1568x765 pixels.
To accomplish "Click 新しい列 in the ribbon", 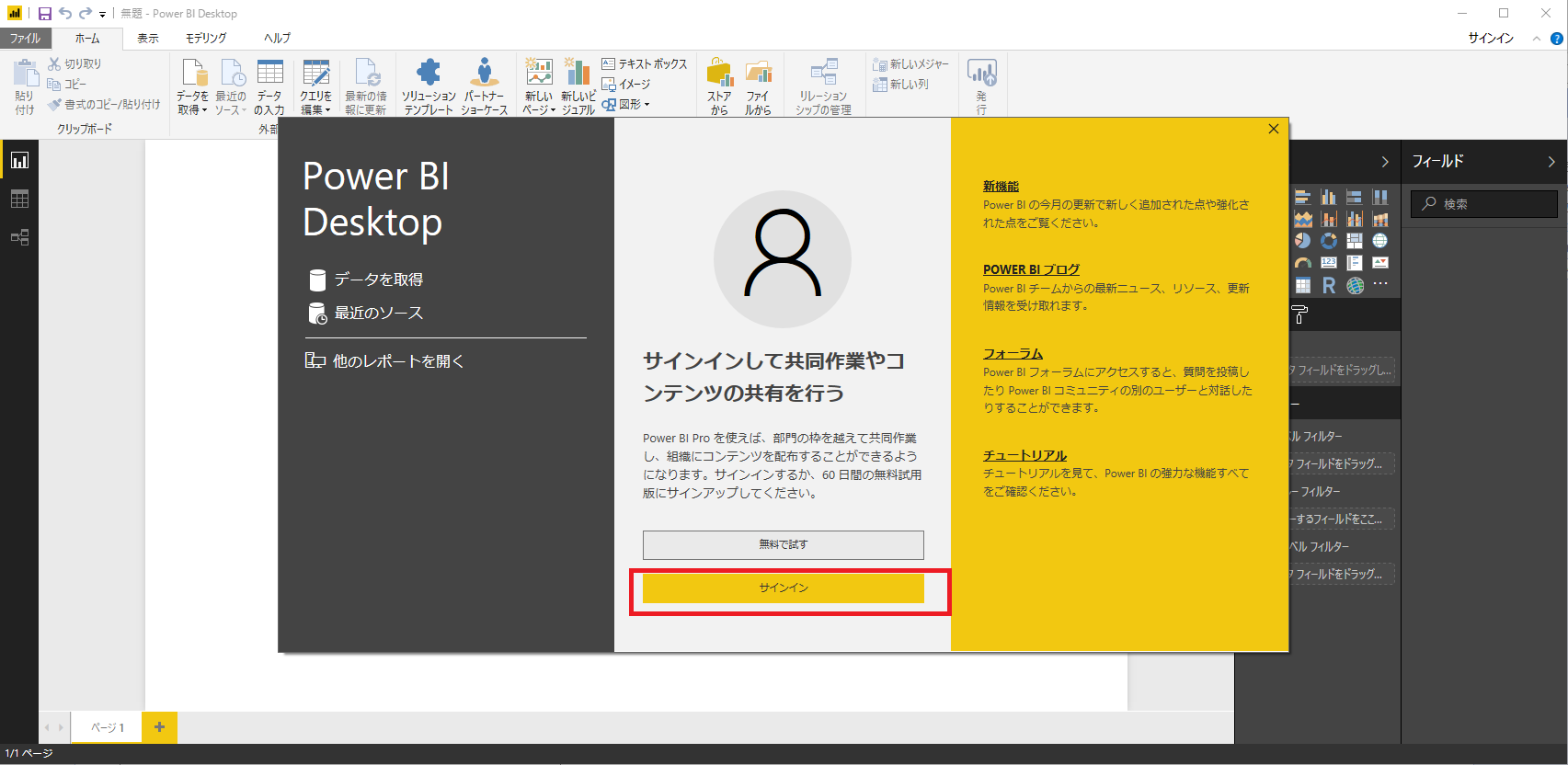I will (x=900, y=84).
